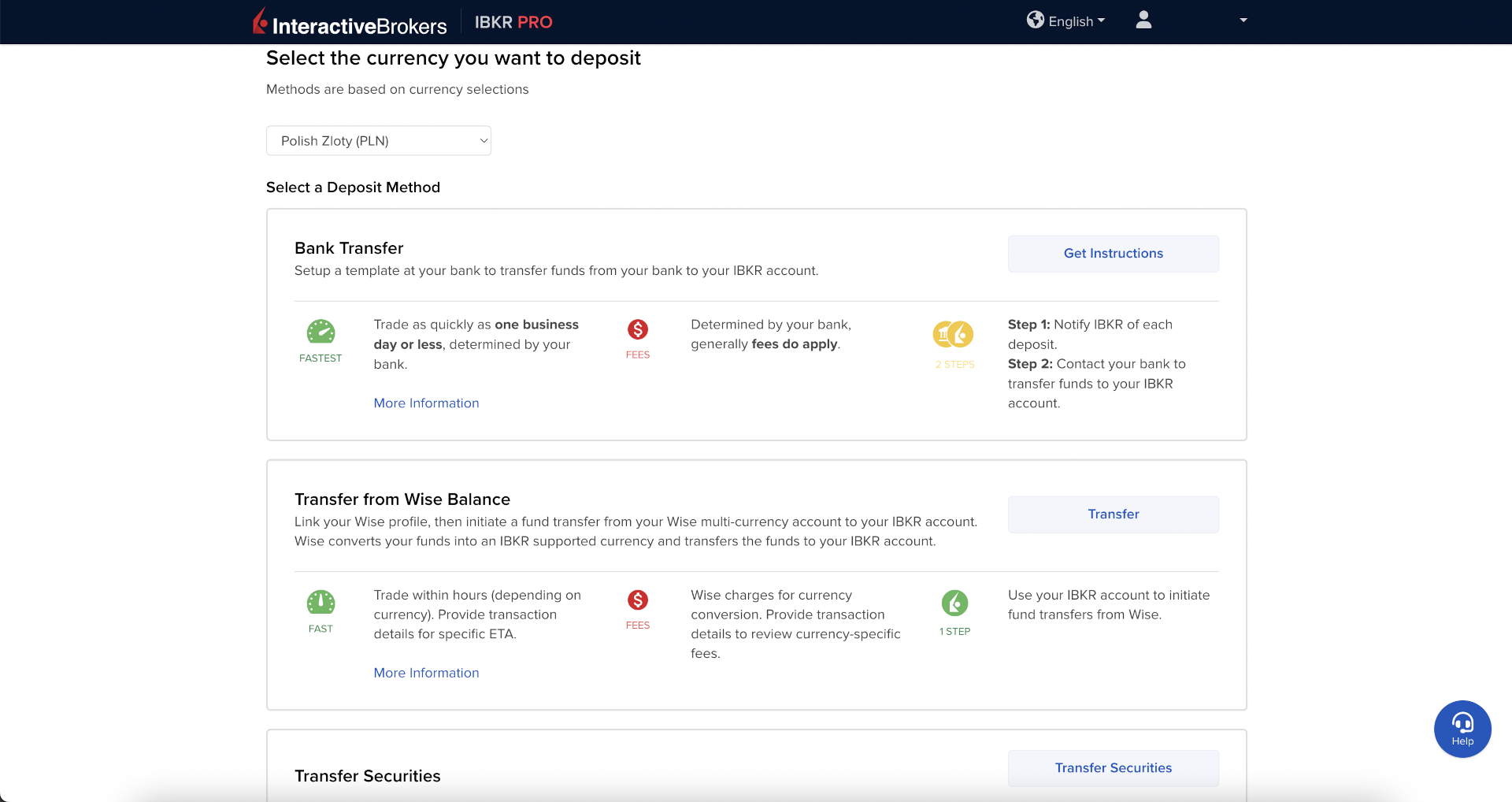Click the green 1 STEP icon
This screenshot has width=1512, height=802.
coord(954,603)
